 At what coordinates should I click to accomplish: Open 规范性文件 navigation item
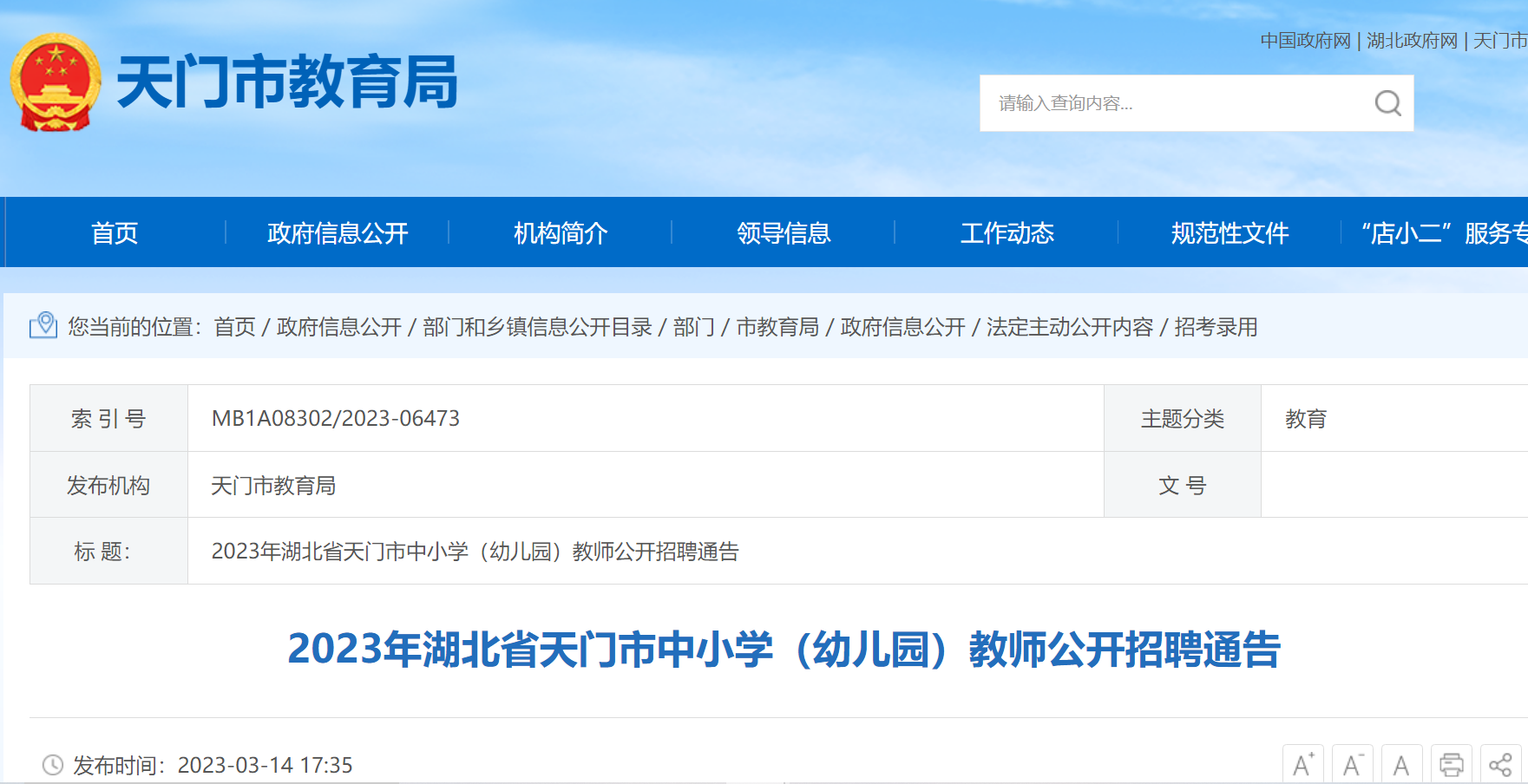(1230, 232)
